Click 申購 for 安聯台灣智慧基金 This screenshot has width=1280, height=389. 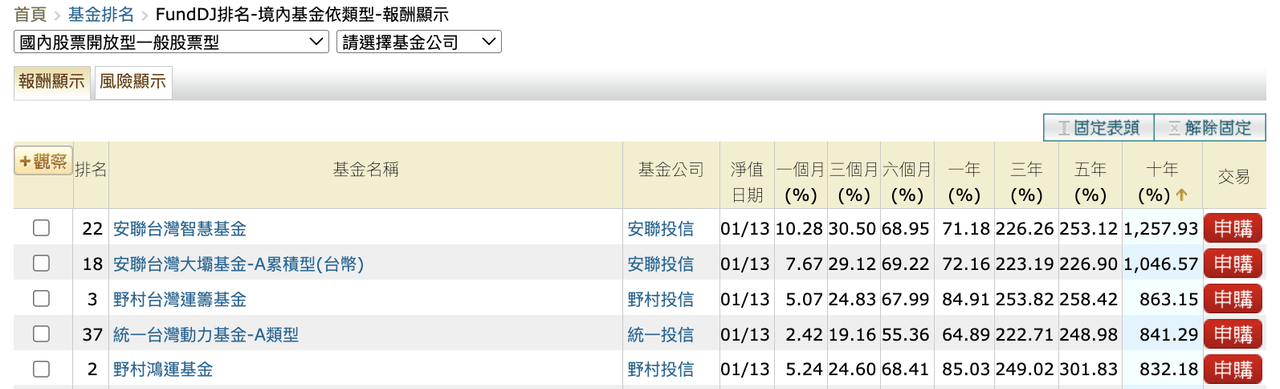1233,228
